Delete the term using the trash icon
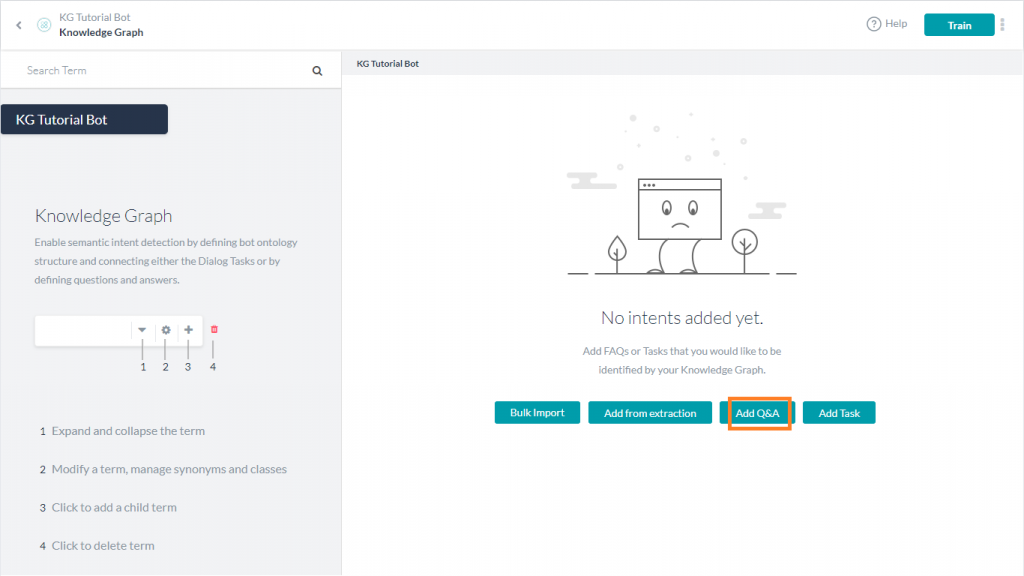Screen dimensions: 1024x576 (x=212, y=330)
